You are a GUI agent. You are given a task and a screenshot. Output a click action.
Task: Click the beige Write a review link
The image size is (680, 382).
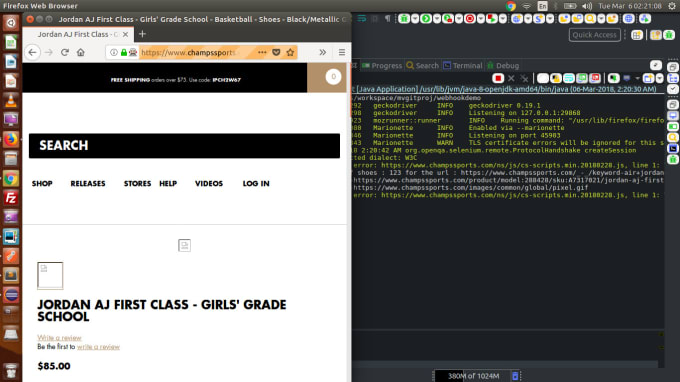(59, 338)
